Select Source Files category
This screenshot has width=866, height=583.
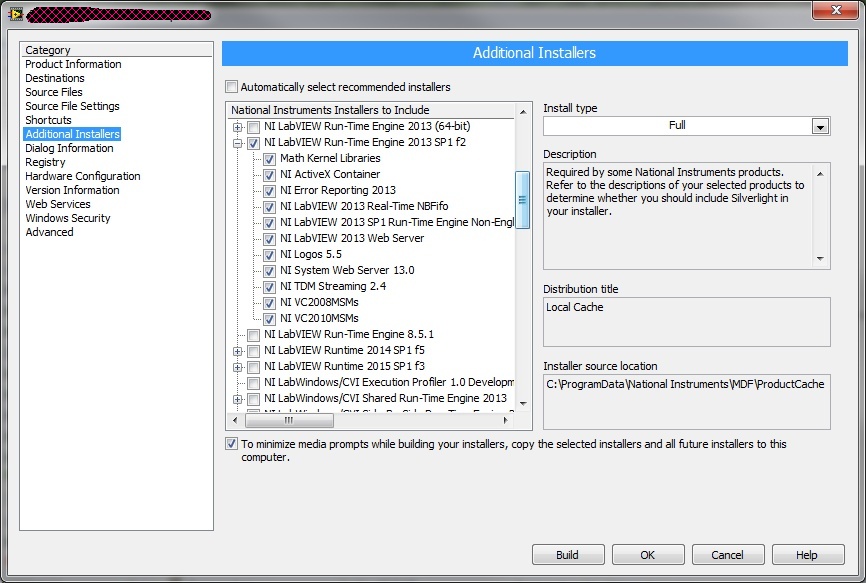54,92
